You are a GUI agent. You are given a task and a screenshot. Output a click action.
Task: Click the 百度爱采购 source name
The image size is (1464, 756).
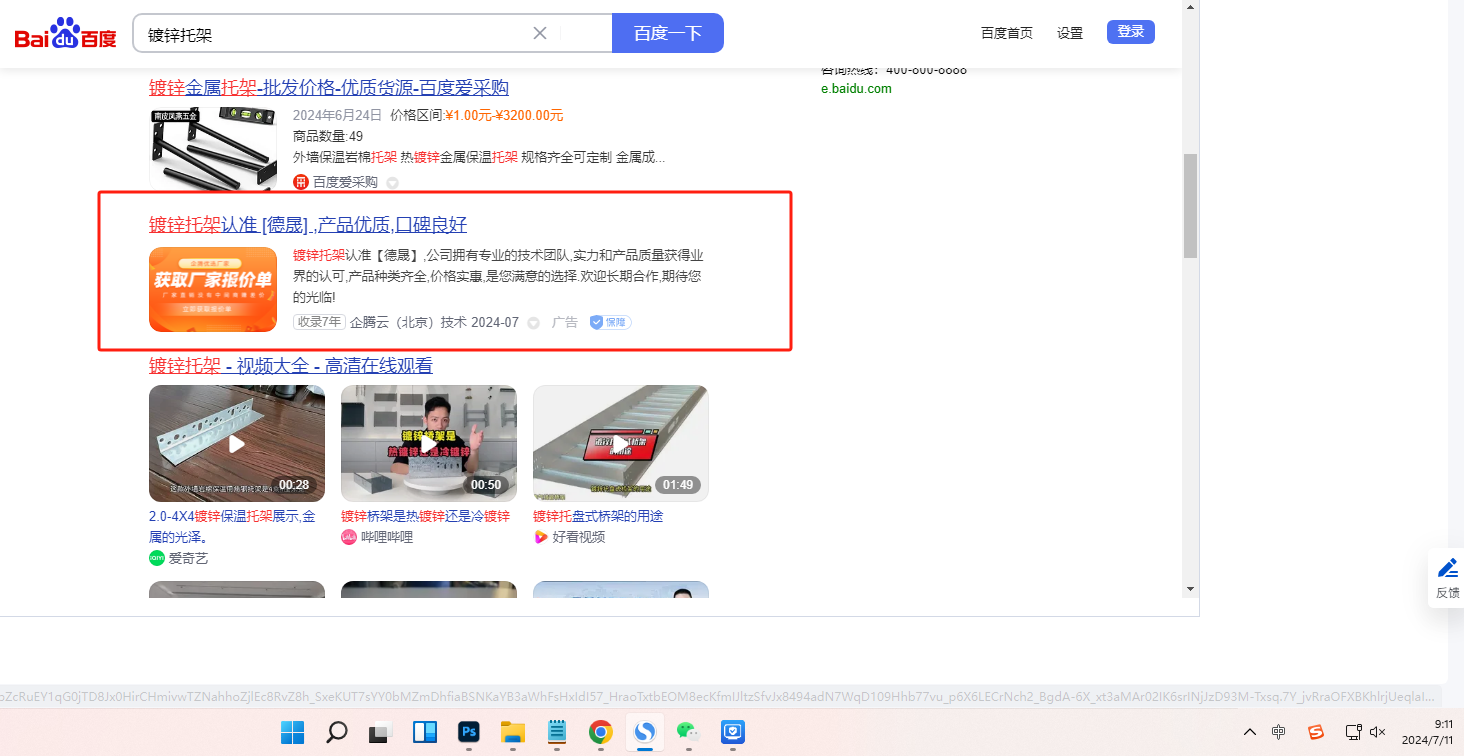(345, 182)
